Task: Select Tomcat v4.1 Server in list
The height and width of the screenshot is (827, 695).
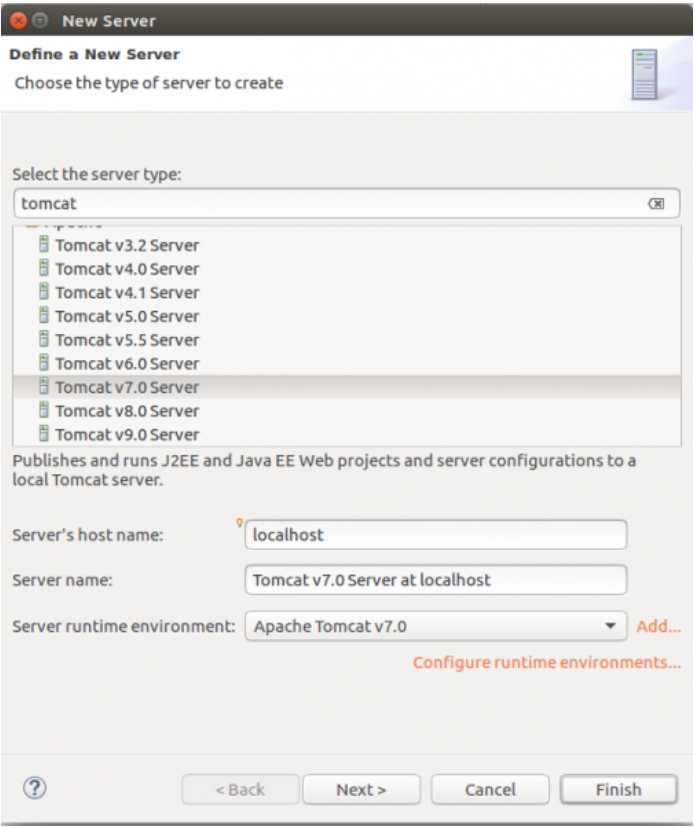Action: pos(127,292)
